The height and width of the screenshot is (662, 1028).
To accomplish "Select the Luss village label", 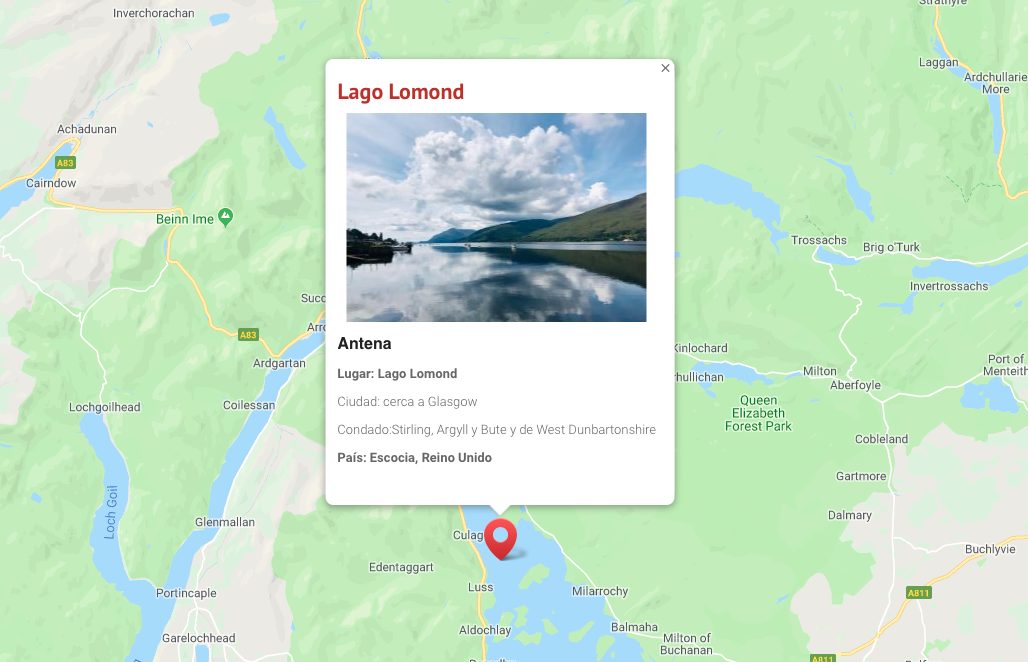I will [x=480, y=587].
